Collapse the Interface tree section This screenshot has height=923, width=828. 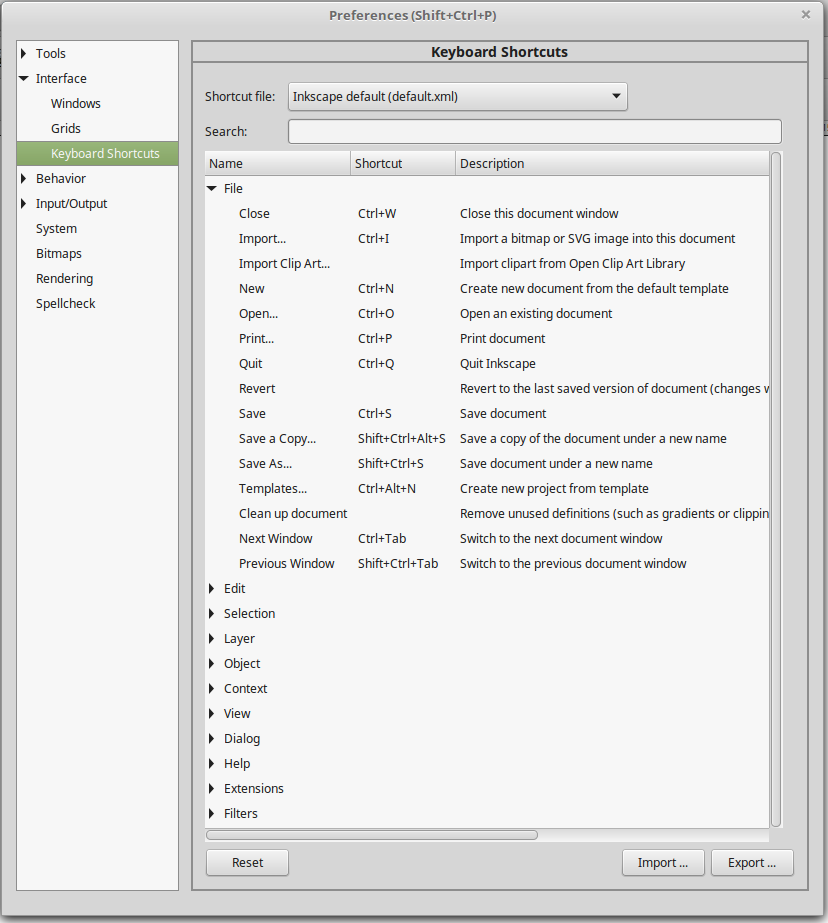coord(24,79)
